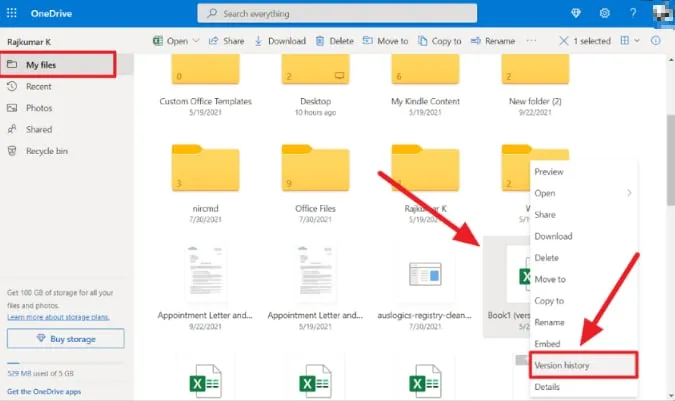Click Move to in the toolbar
This screenshot has height=401, width=675.
pyautogui.click(x=385, y=41)
